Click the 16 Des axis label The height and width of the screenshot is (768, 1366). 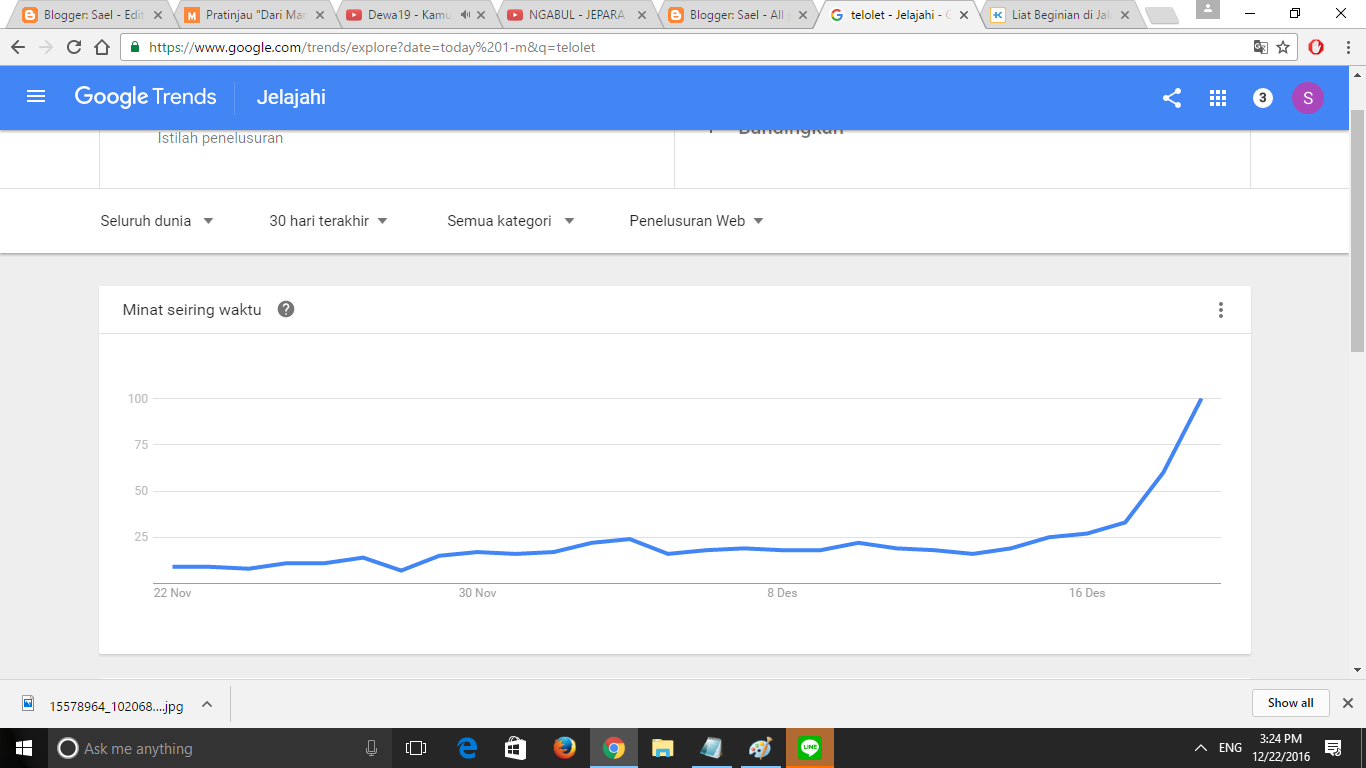[x=1087, y=593]
